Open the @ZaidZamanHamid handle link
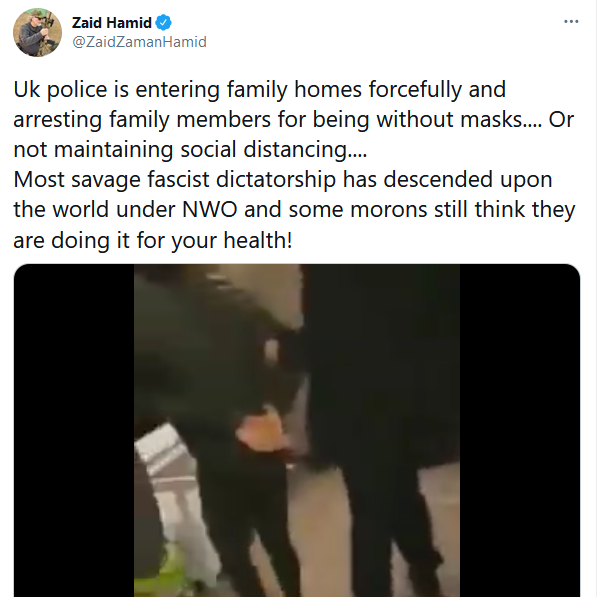Image resolution: width=597 pixels, height=597 pixels. [x=139, y=42]
